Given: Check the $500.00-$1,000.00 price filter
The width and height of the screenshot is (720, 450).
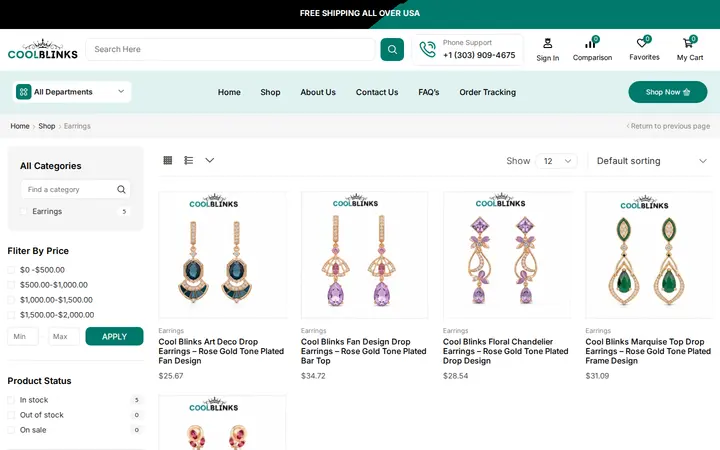Looking at the screenshot, I should (x=11, y=285).
